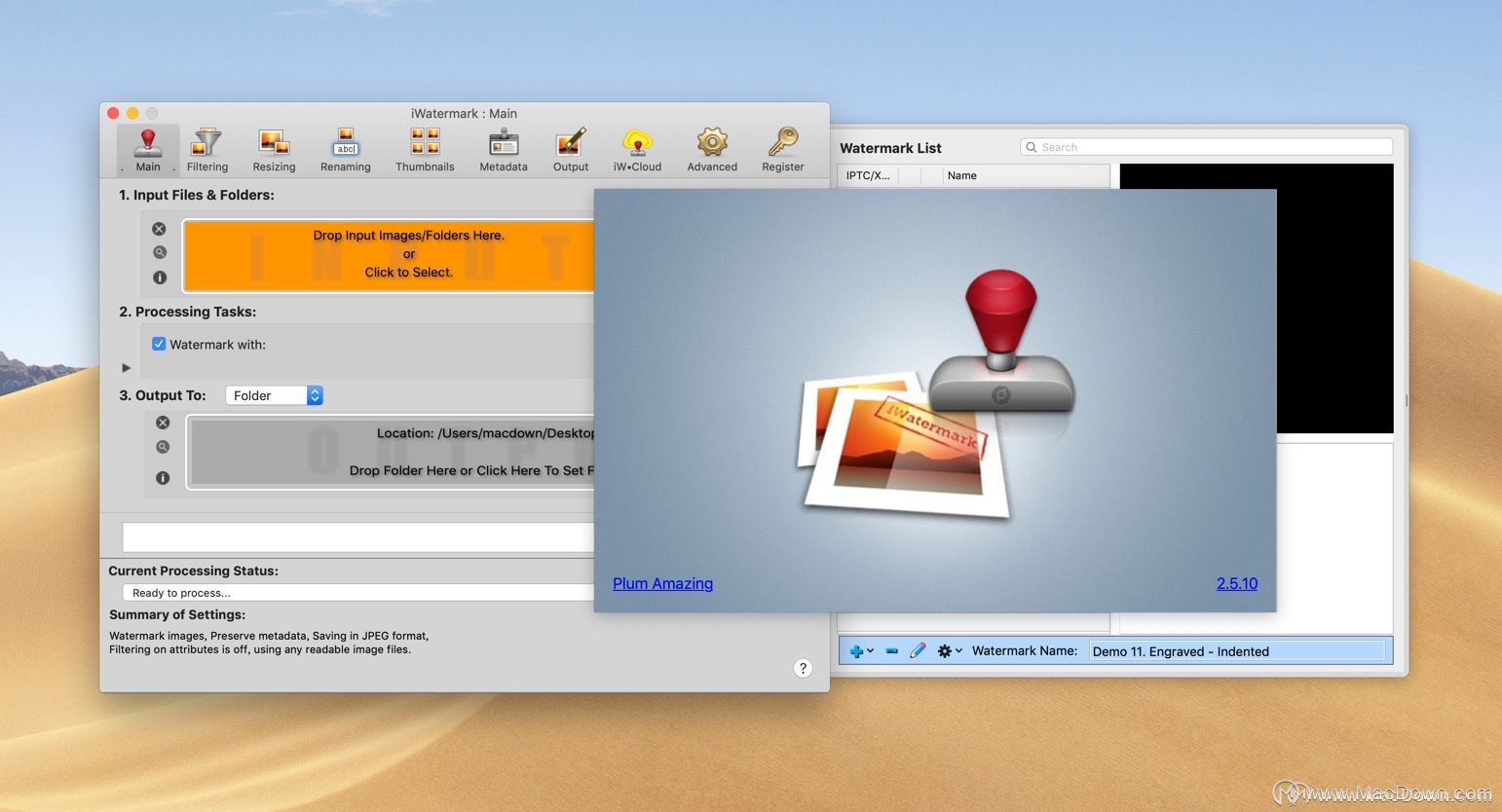Open the Advanced gear tab

coord(712,150)
